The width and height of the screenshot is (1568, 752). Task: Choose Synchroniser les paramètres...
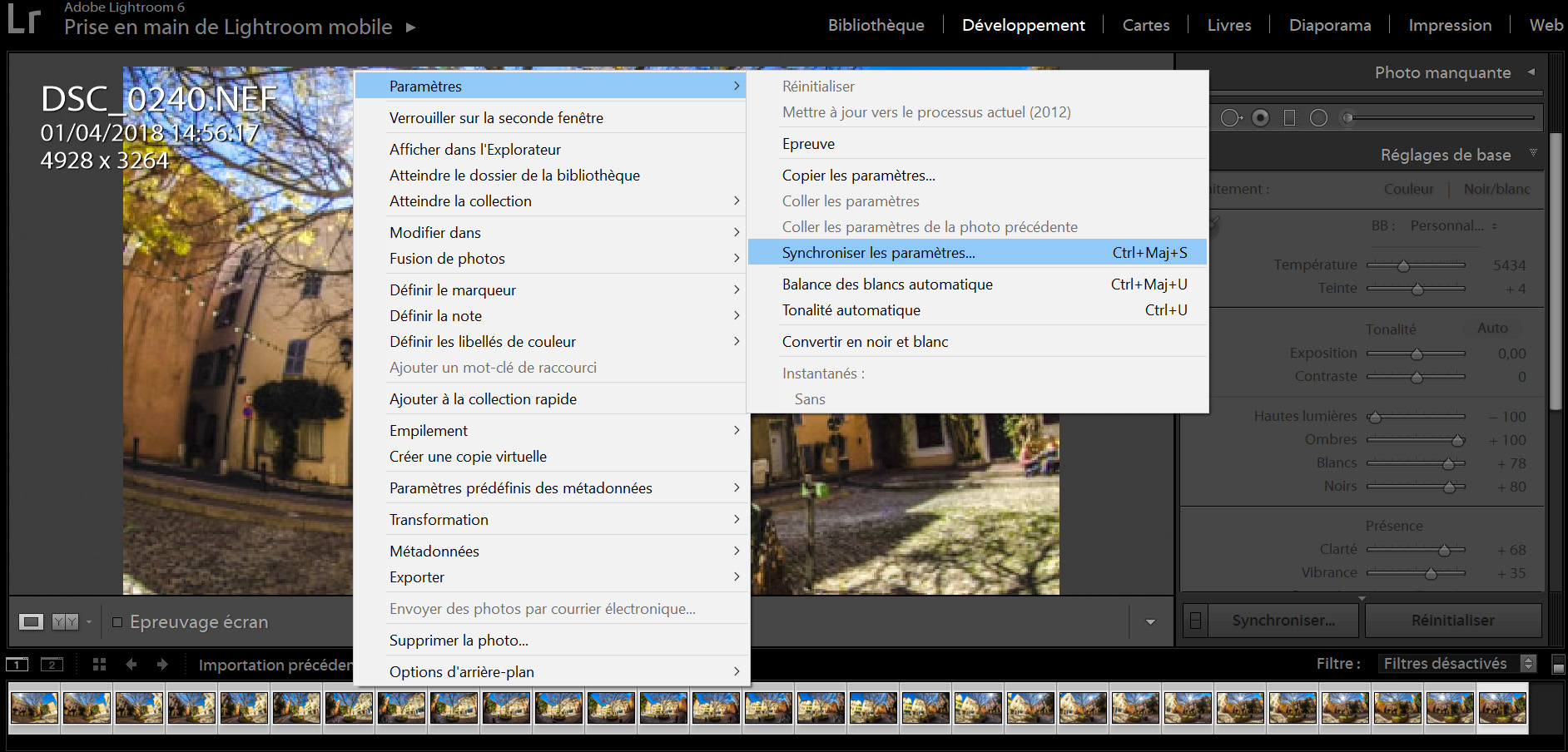pos(977,253)
